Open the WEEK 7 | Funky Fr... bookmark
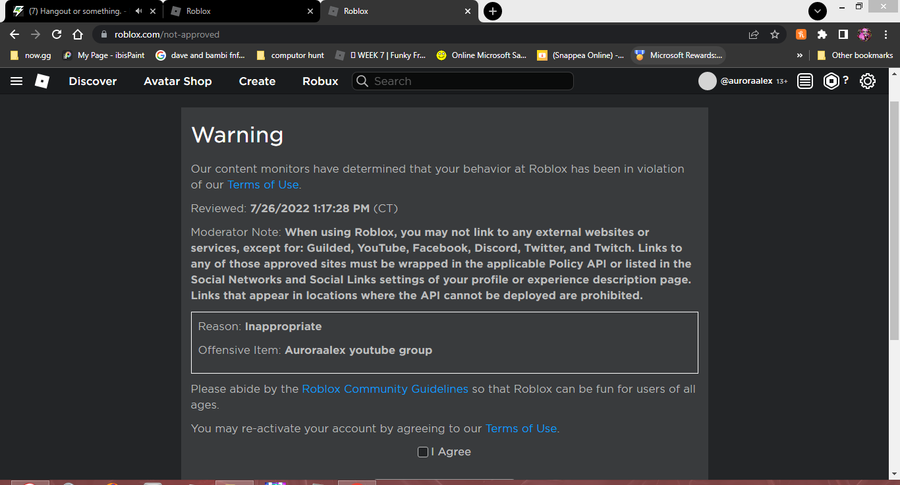The height and width of the screenshot is (485, 900). [x=381, y=55]
